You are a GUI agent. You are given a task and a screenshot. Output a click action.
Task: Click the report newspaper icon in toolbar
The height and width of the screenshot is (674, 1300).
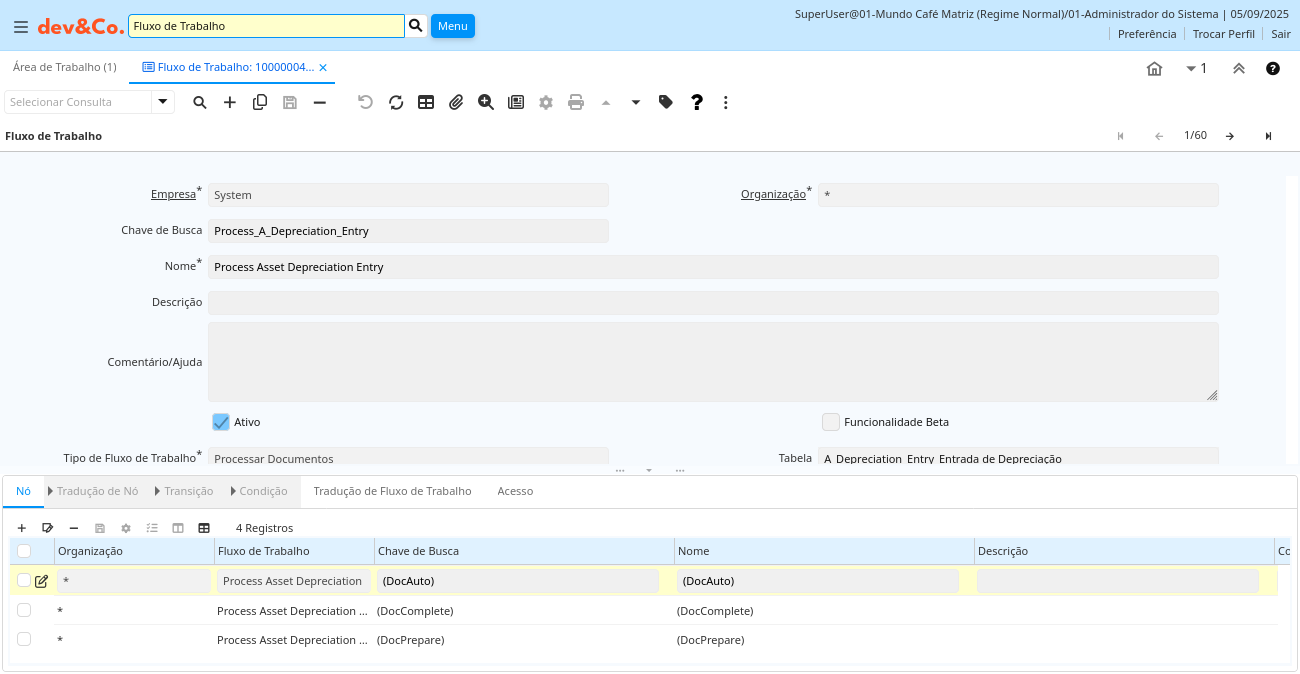[x=516, y=102]
